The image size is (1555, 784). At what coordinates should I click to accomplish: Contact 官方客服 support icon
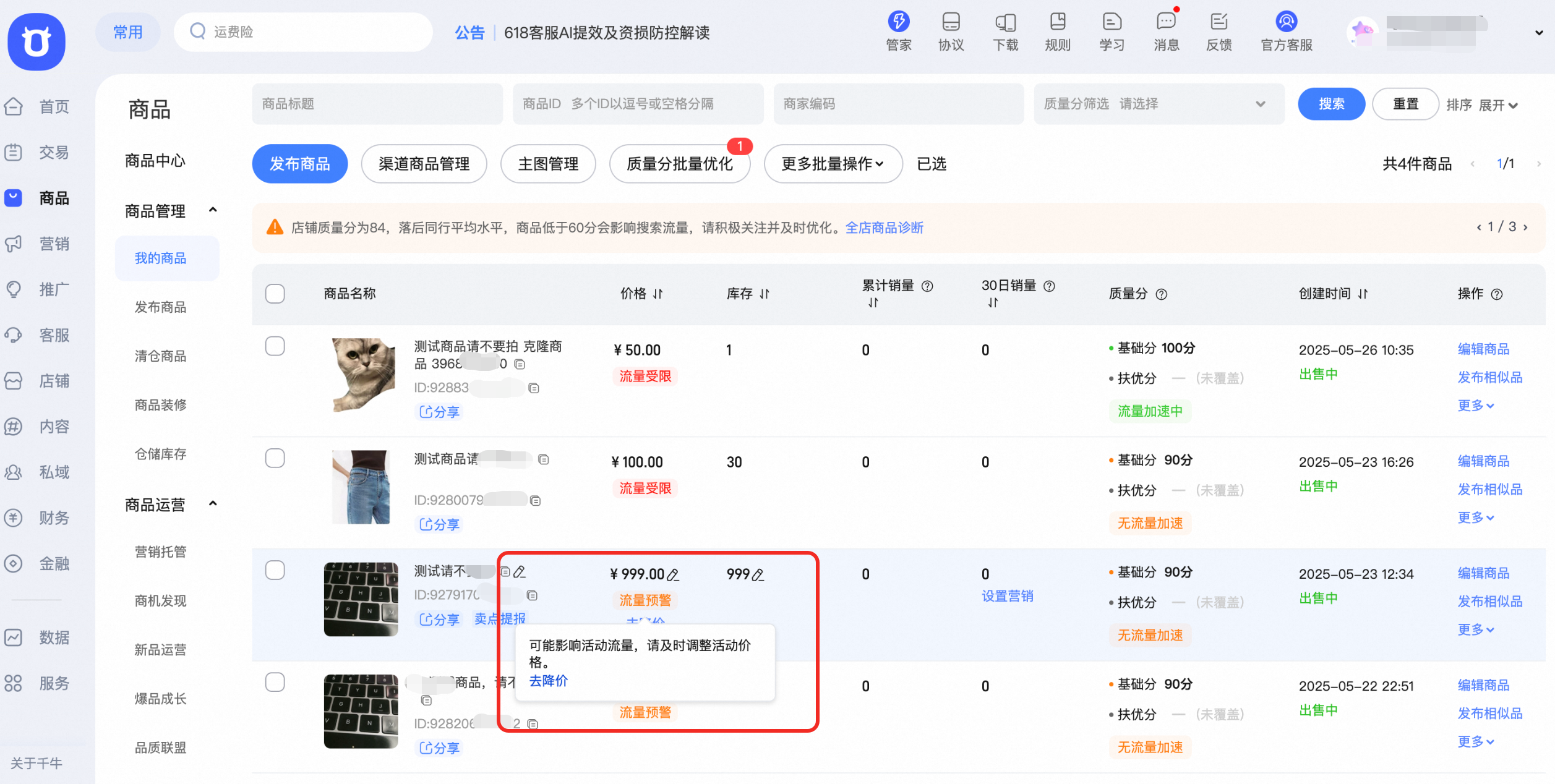pos(1287,31)
